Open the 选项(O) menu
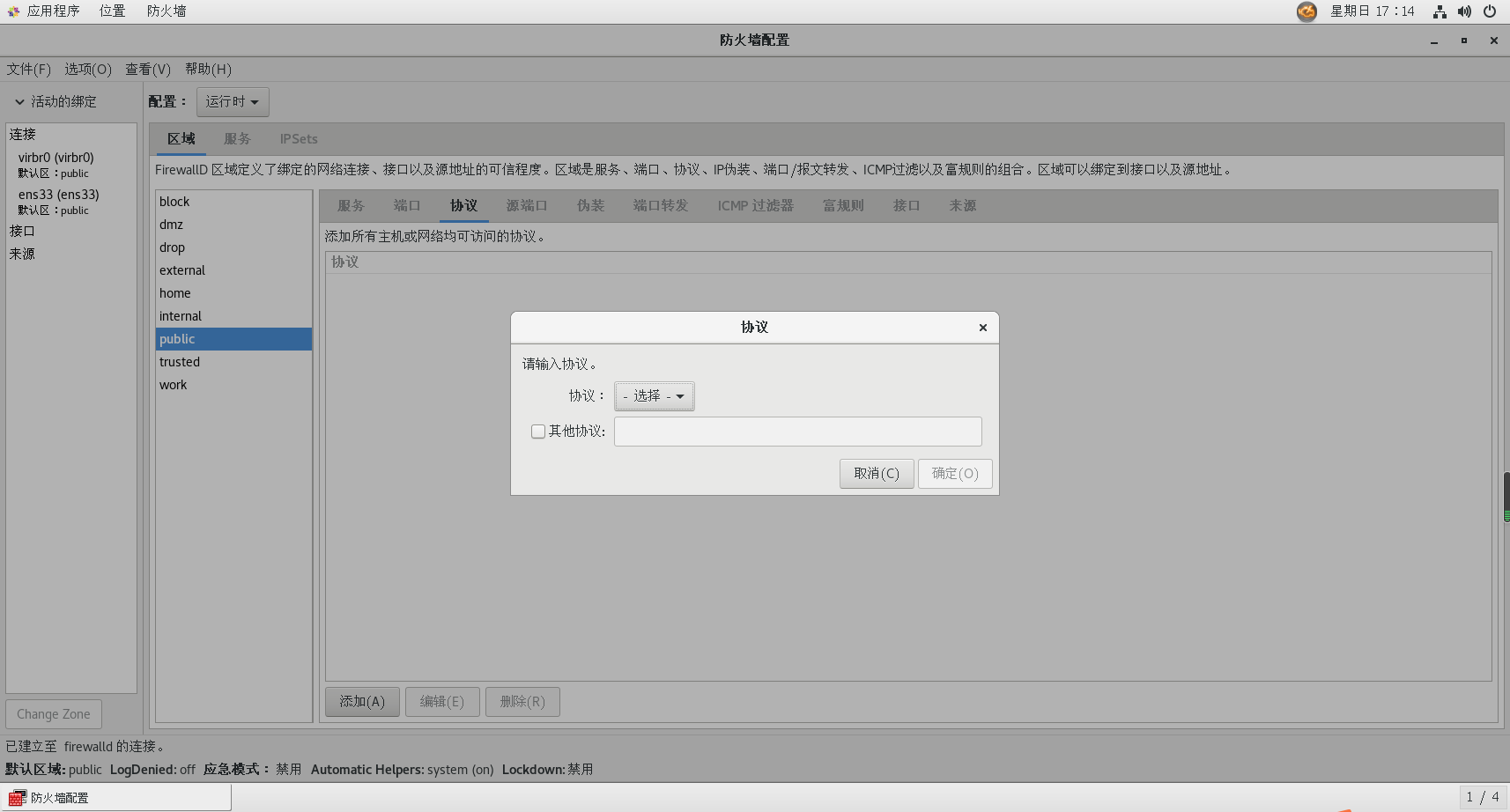This screenshot has width=1510, height=812. (x=88, y=70)
